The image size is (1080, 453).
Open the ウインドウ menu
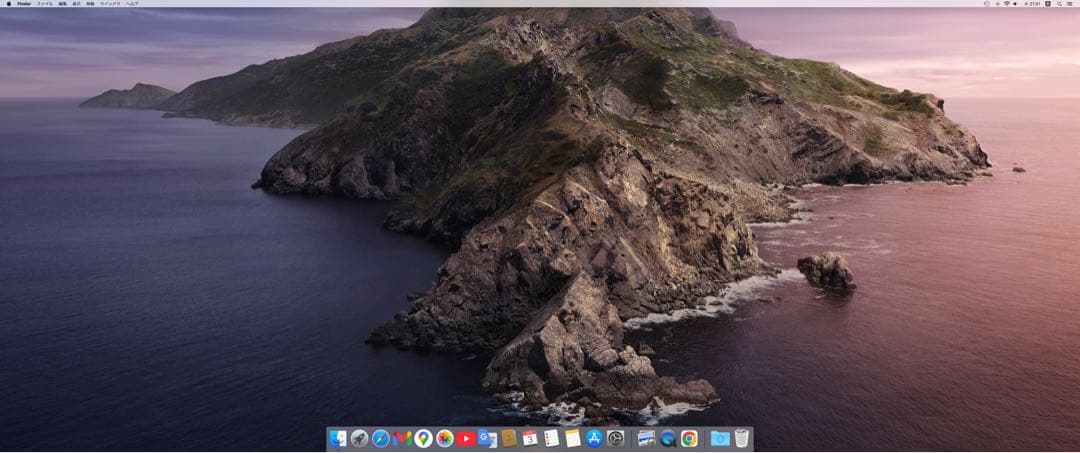110,3
